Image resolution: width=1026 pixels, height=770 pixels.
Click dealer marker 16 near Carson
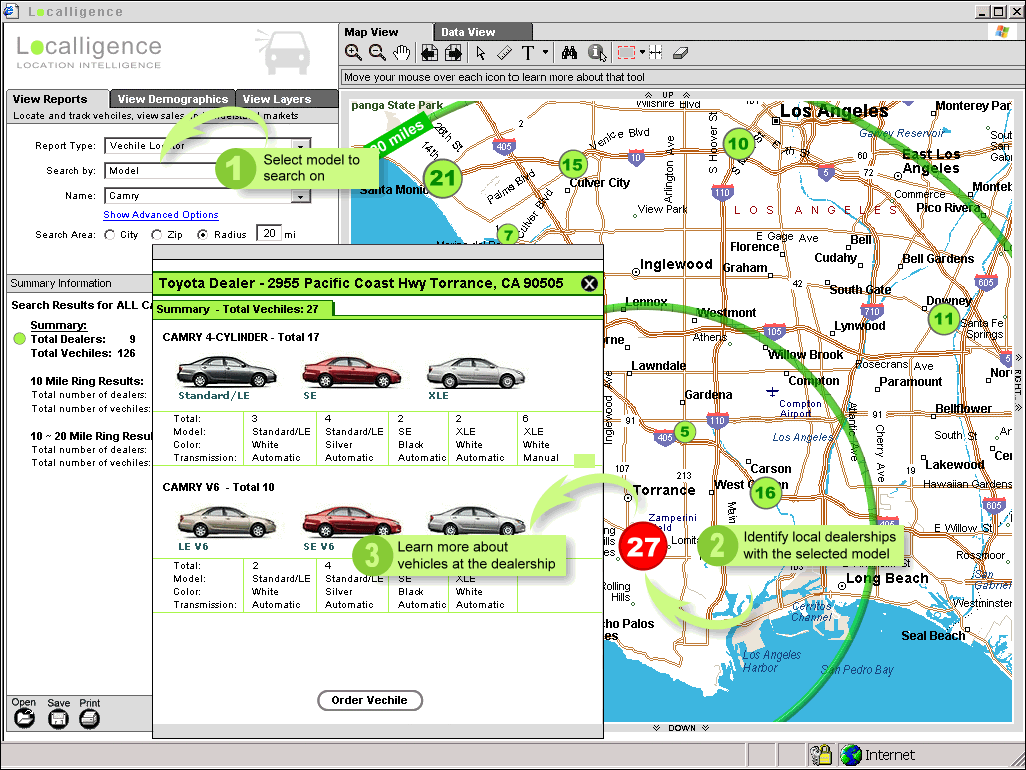coord(765,493)
